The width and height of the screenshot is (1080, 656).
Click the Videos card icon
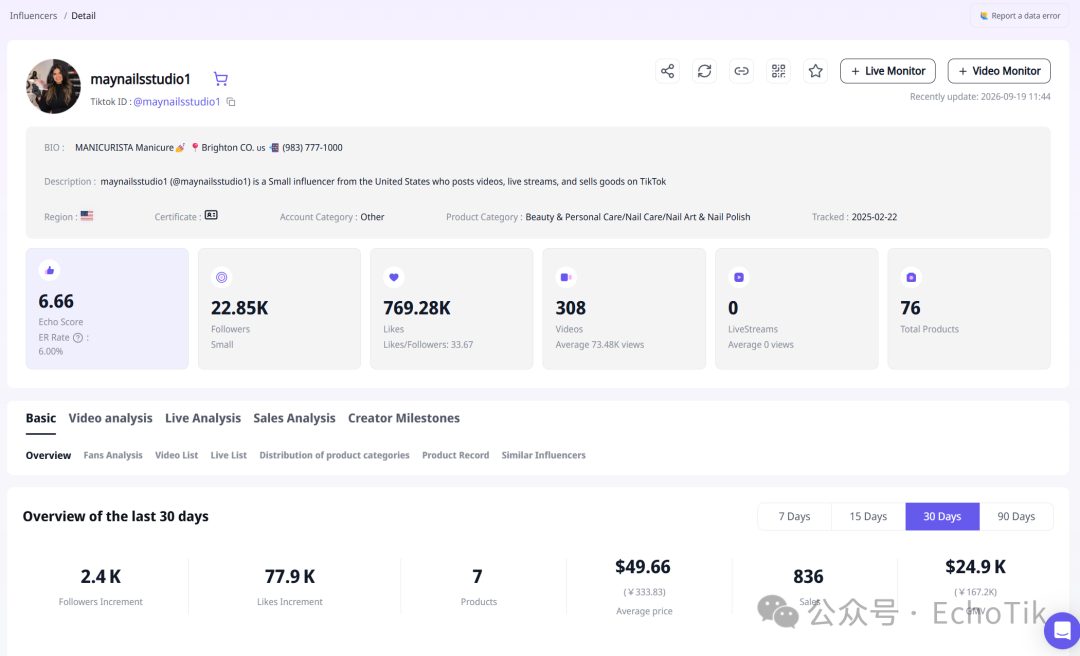tap(566, 277)
